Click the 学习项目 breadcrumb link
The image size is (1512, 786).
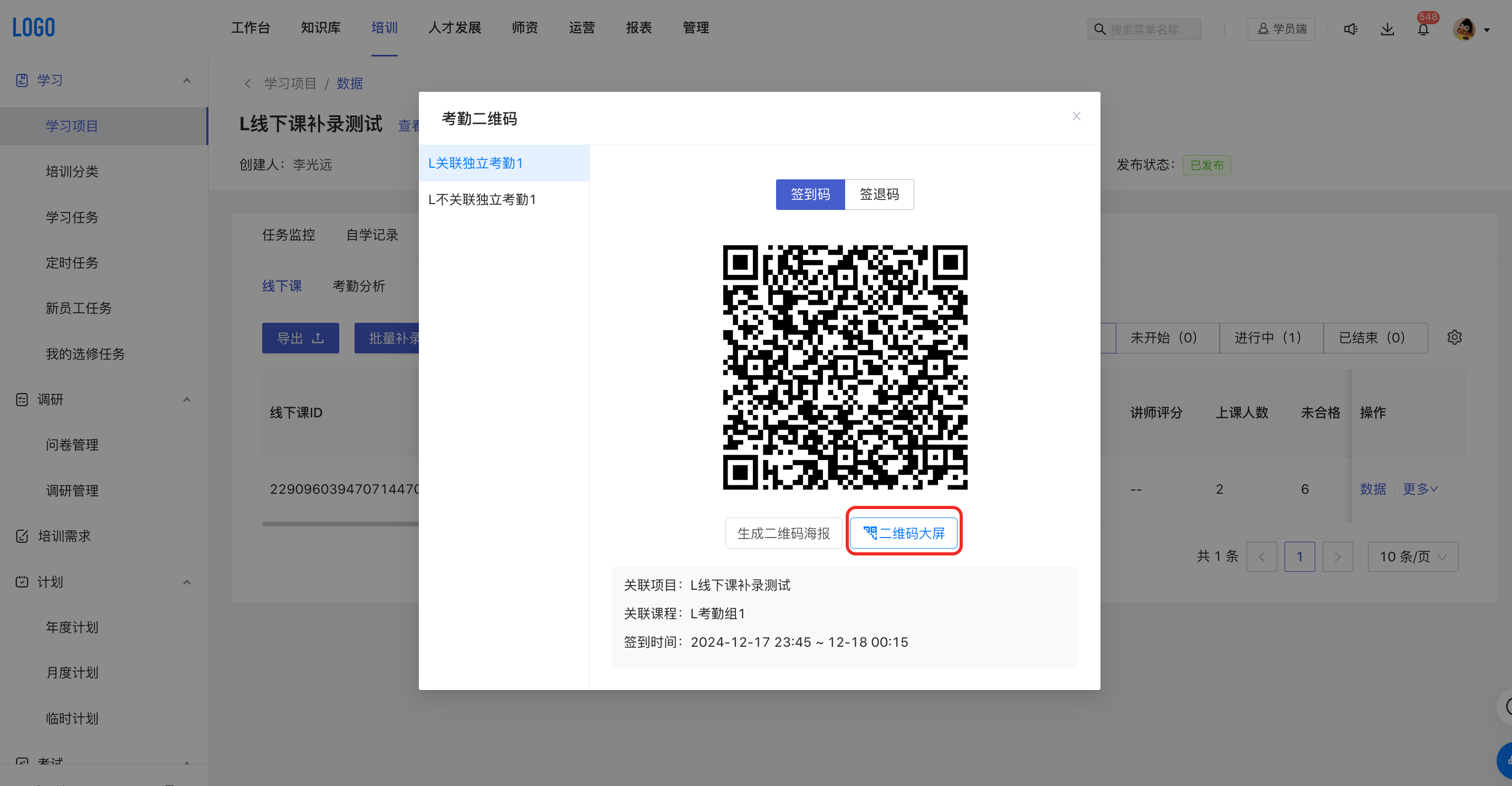click(x=290, y=83)
